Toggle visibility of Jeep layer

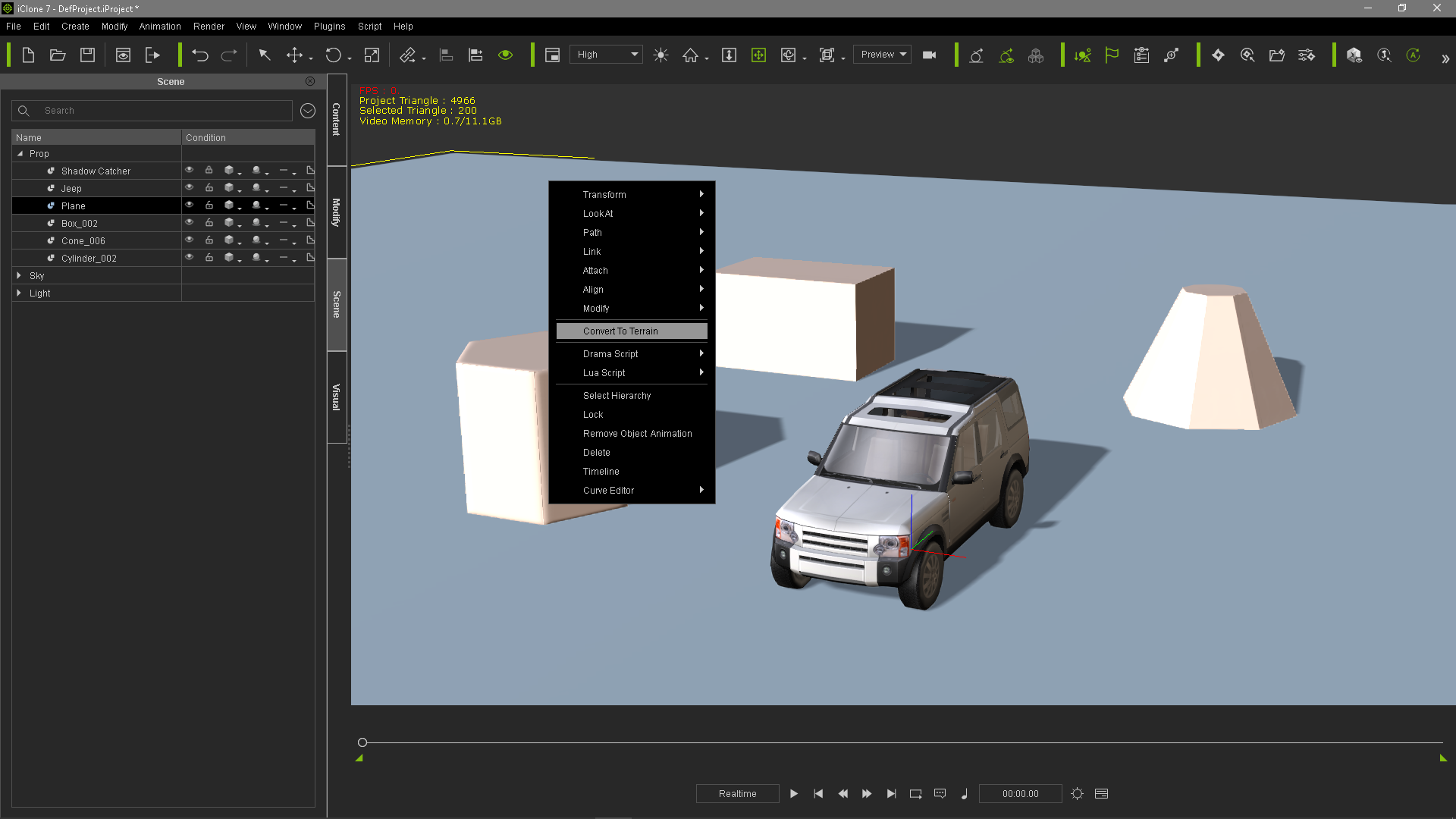pyautogui.click(x=189, y=188)
